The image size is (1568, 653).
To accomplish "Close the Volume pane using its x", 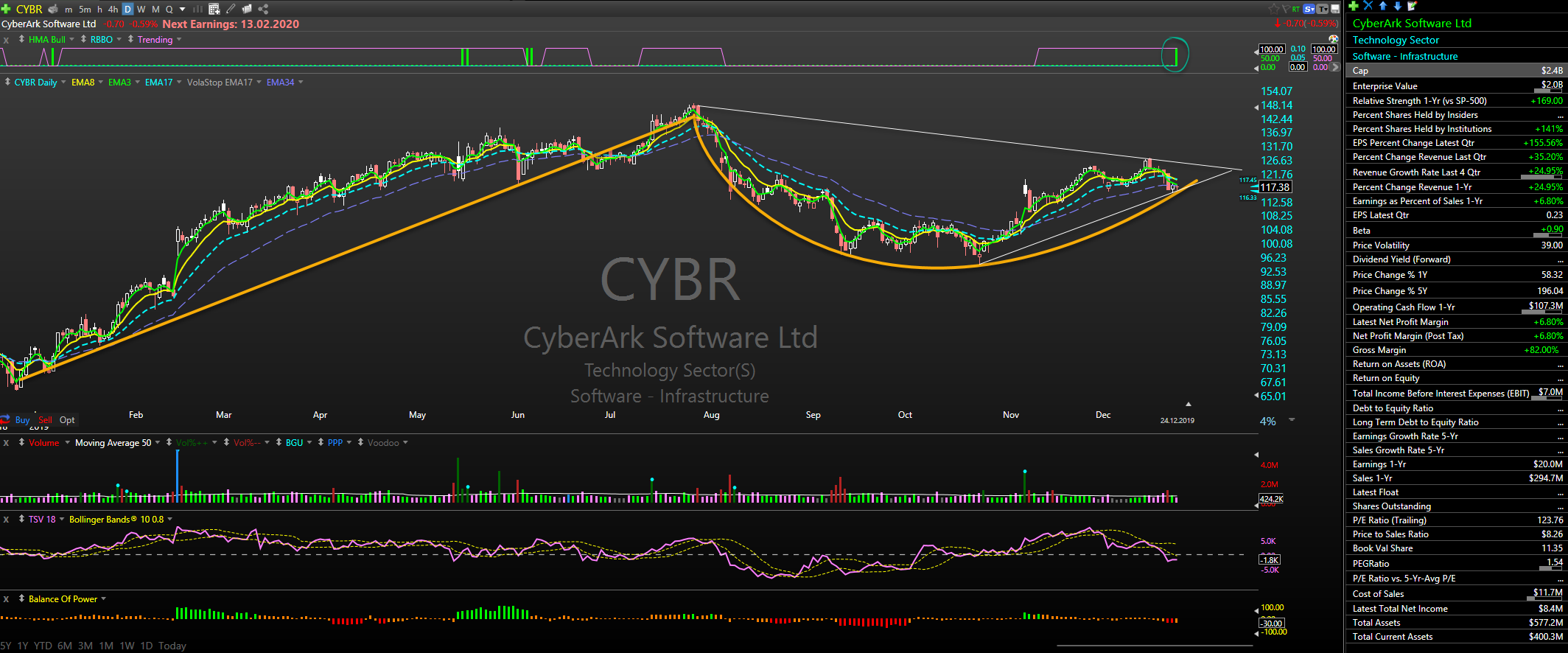I will 6,443.
